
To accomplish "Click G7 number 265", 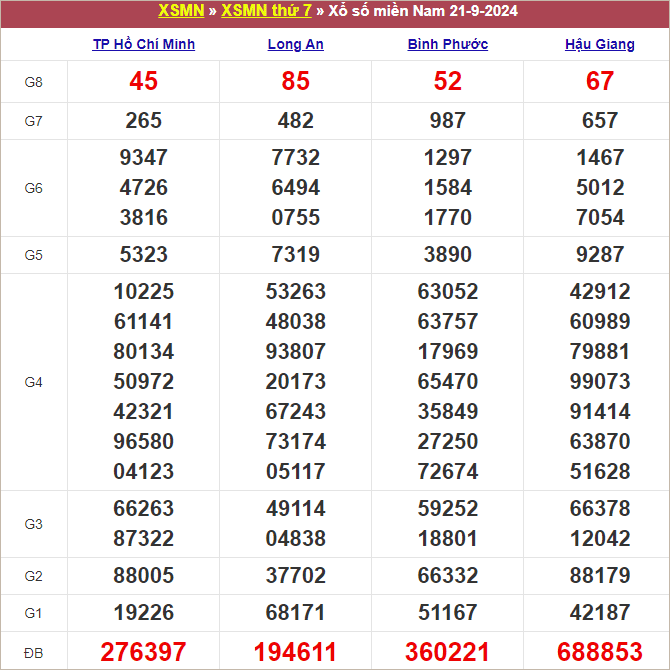I will (144, 120).
